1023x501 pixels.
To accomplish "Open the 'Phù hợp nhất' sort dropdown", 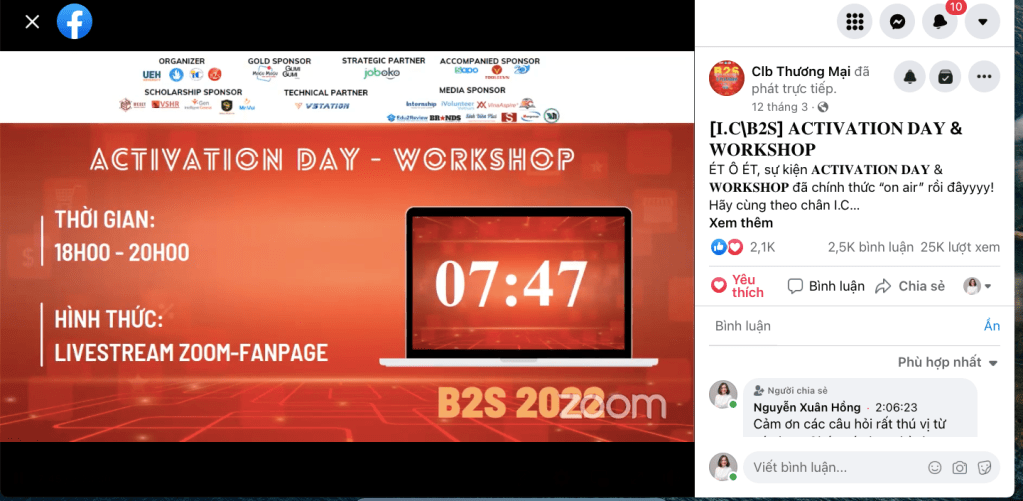I will [x=946, y=362].
